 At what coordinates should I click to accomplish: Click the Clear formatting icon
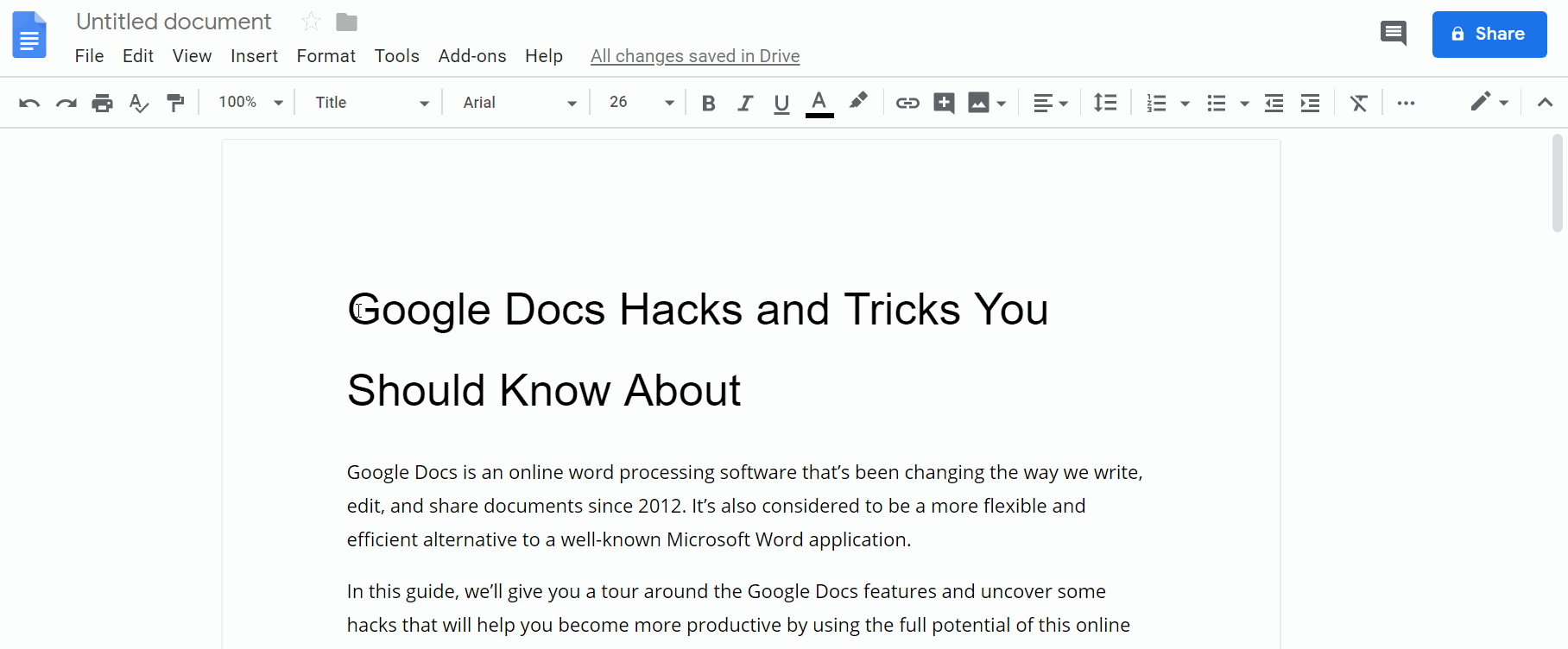1358,104
